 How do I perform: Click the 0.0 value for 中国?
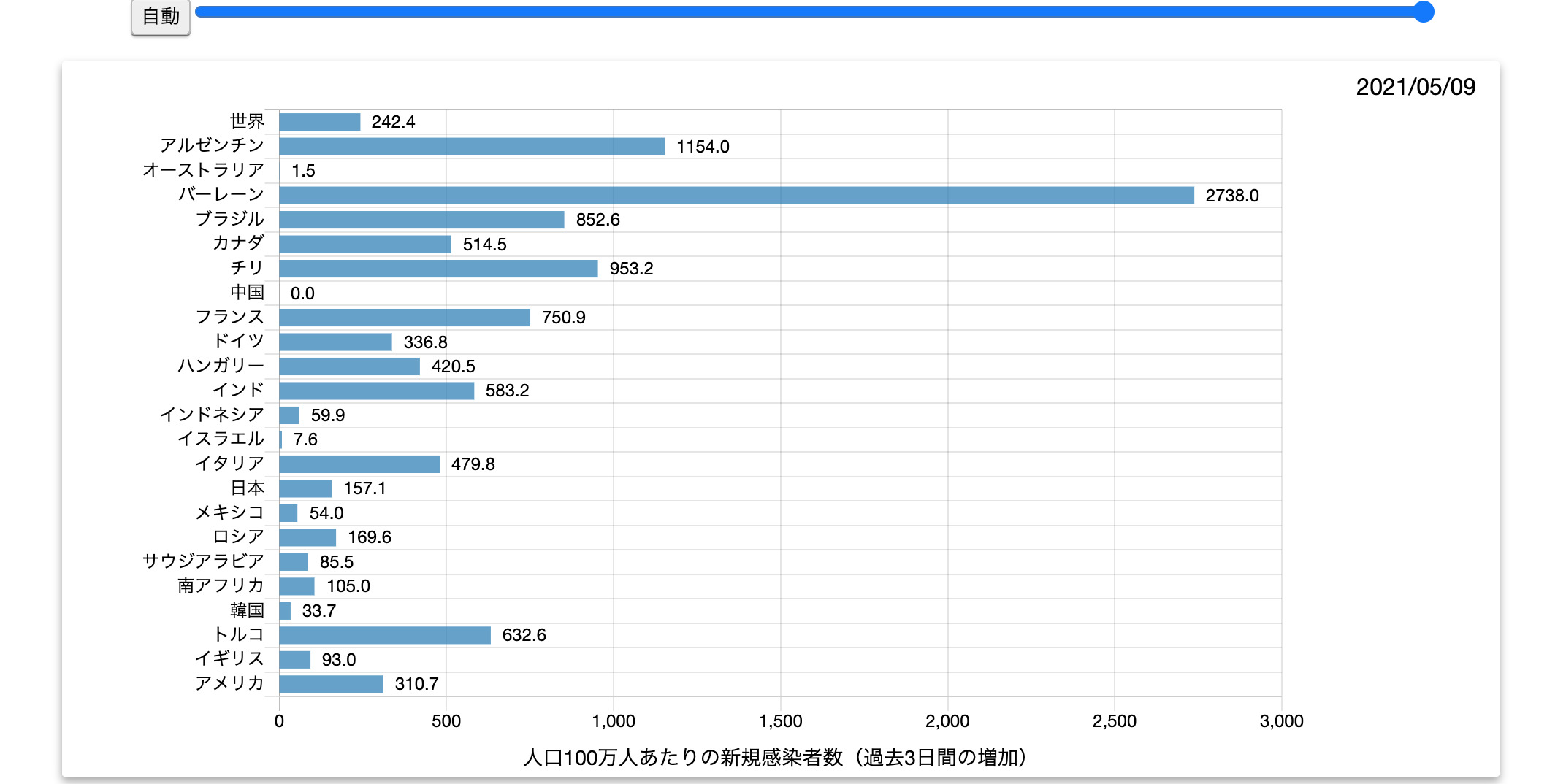click(x=302, y=293)
